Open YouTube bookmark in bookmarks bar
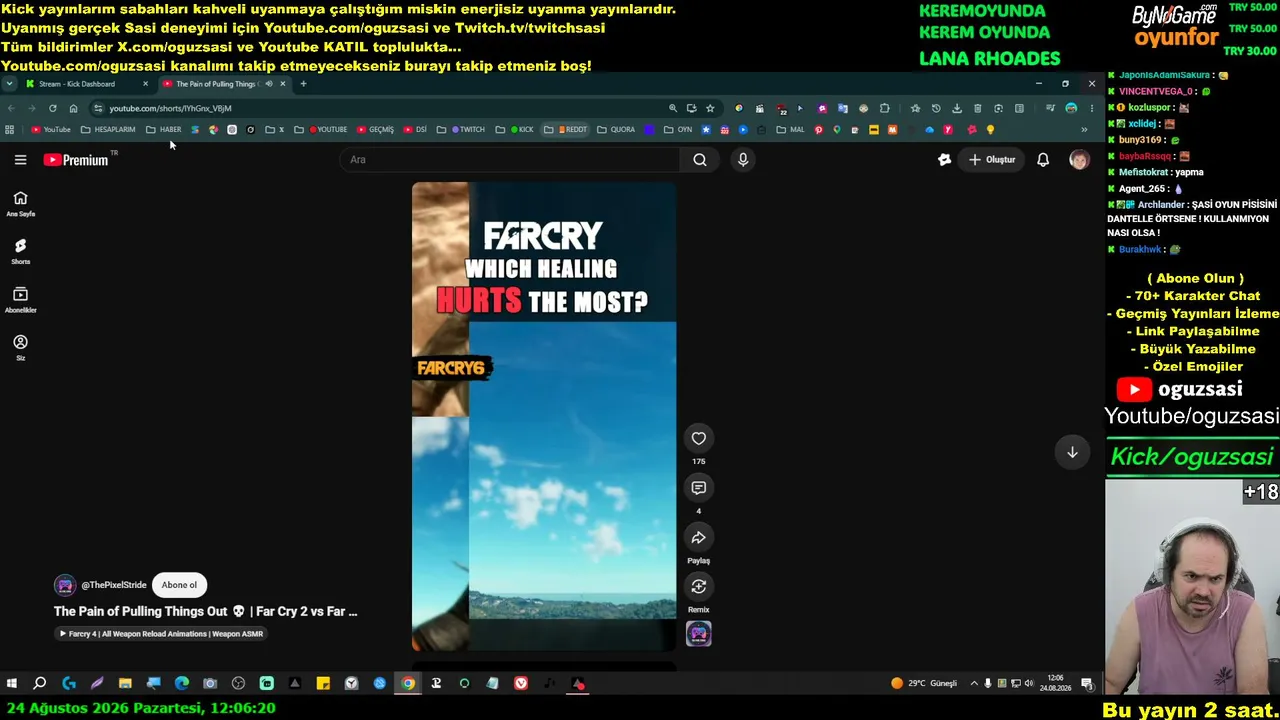The width and height of the screenshot is (1280, 720). tap(51, 130)
